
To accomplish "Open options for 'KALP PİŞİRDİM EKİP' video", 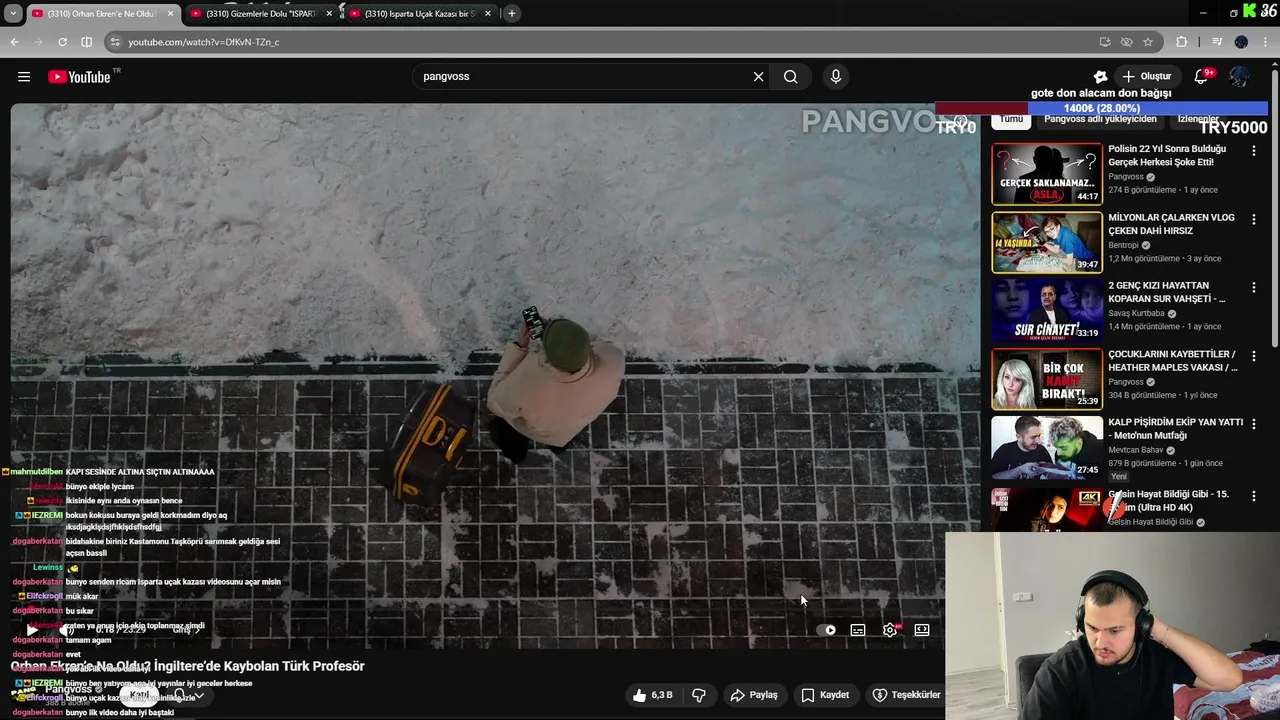I will pos(1253,424).
